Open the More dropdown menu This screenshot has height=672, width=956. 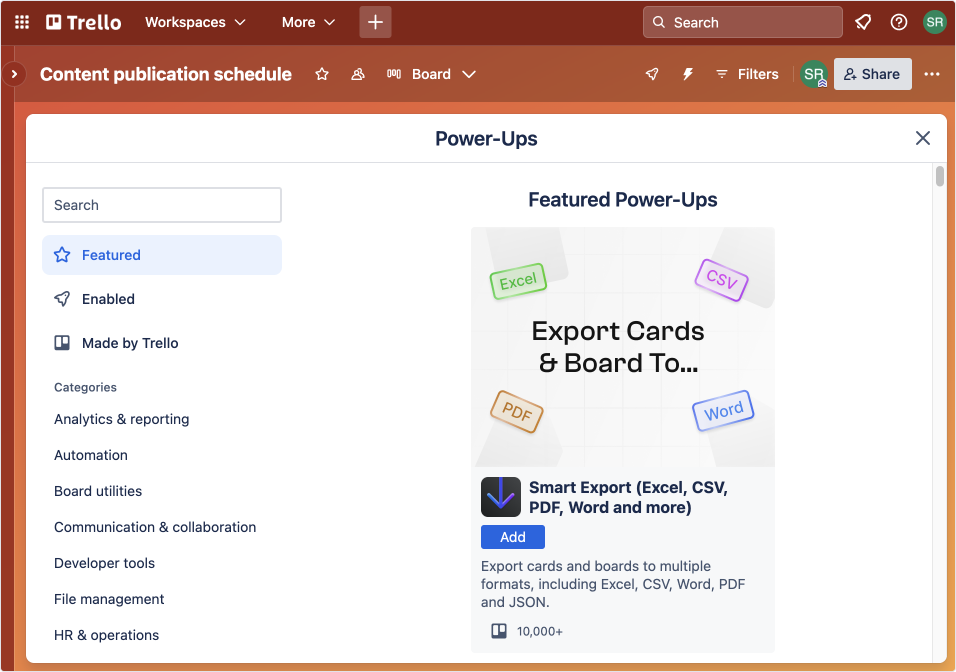307,21
